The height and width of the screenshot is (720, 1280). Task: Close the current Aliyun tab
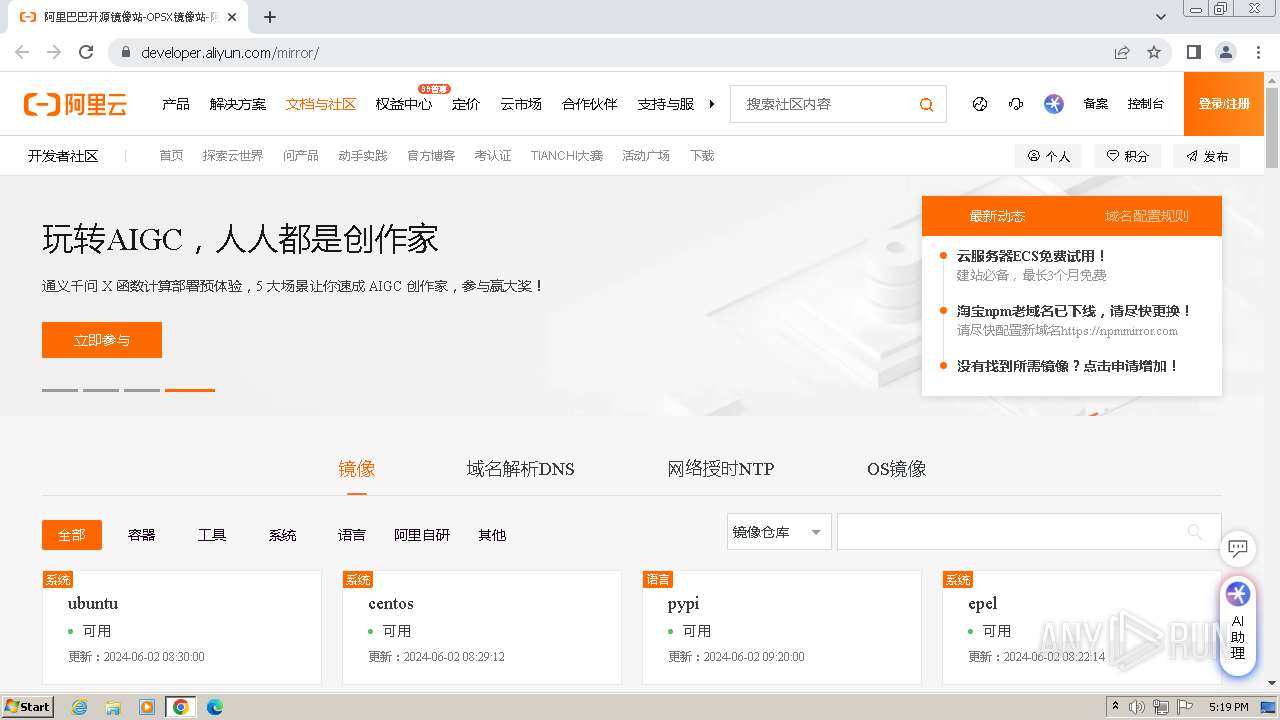point(232,17)
